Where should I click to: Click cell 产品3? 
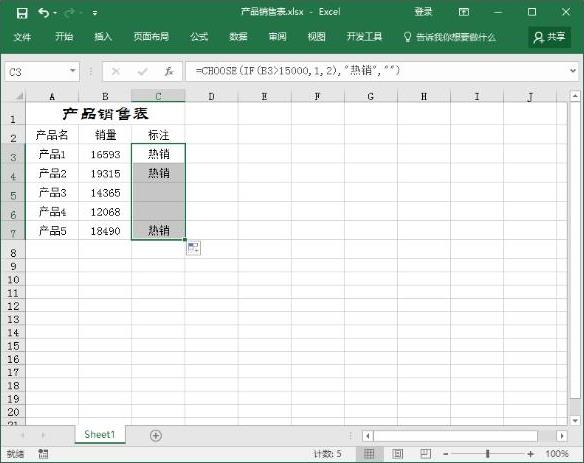[52, 192]
